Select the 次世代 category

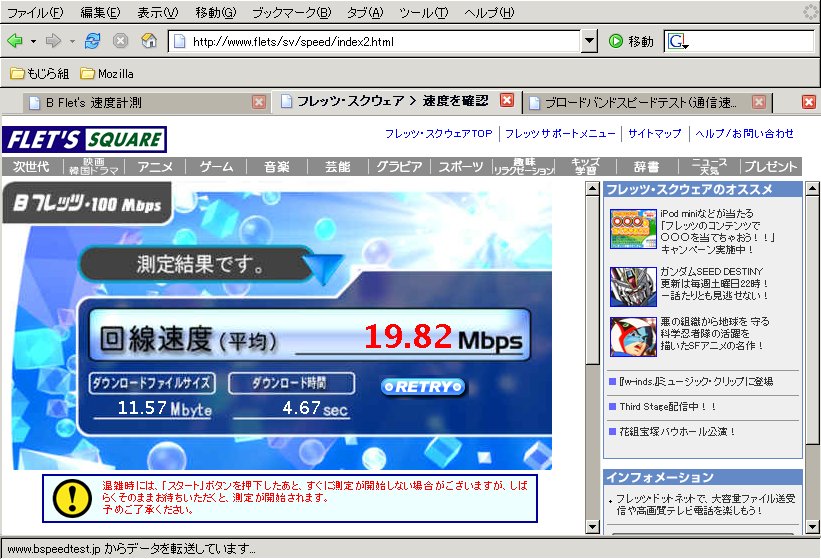(31, 166)
